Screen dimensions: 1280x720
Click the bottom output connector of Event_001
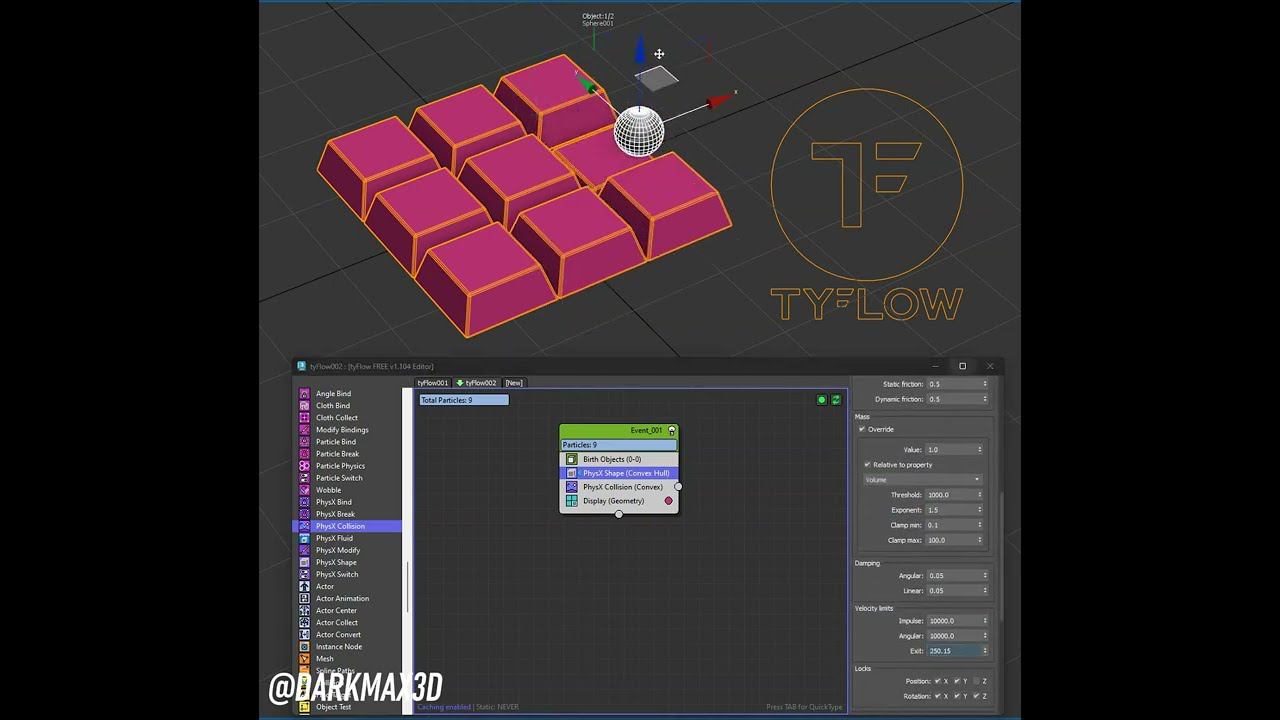[x=619, y=514]
